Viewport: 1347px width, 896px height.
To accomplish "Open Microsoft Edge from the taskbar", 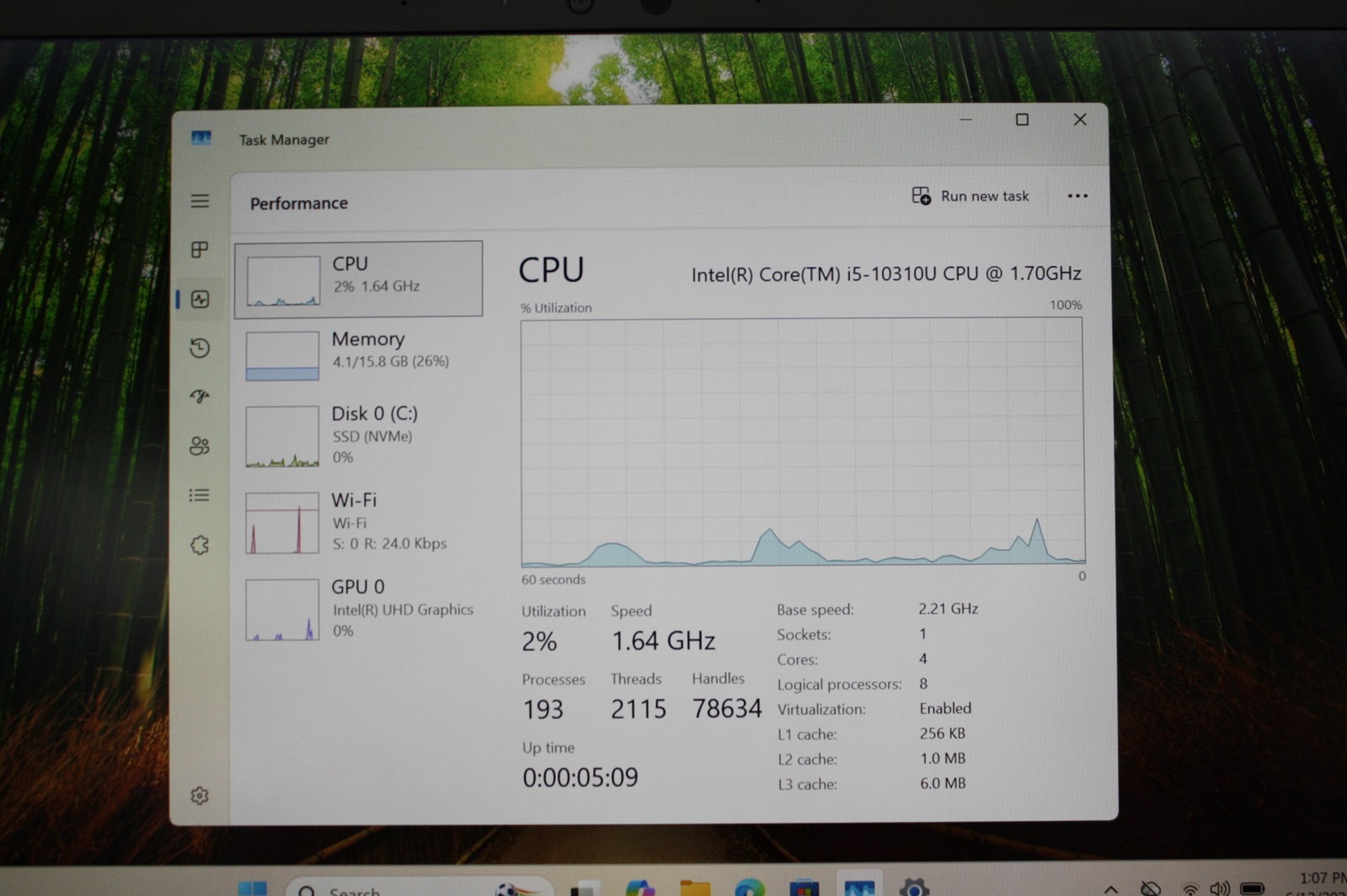I will (x=749, y=888).
